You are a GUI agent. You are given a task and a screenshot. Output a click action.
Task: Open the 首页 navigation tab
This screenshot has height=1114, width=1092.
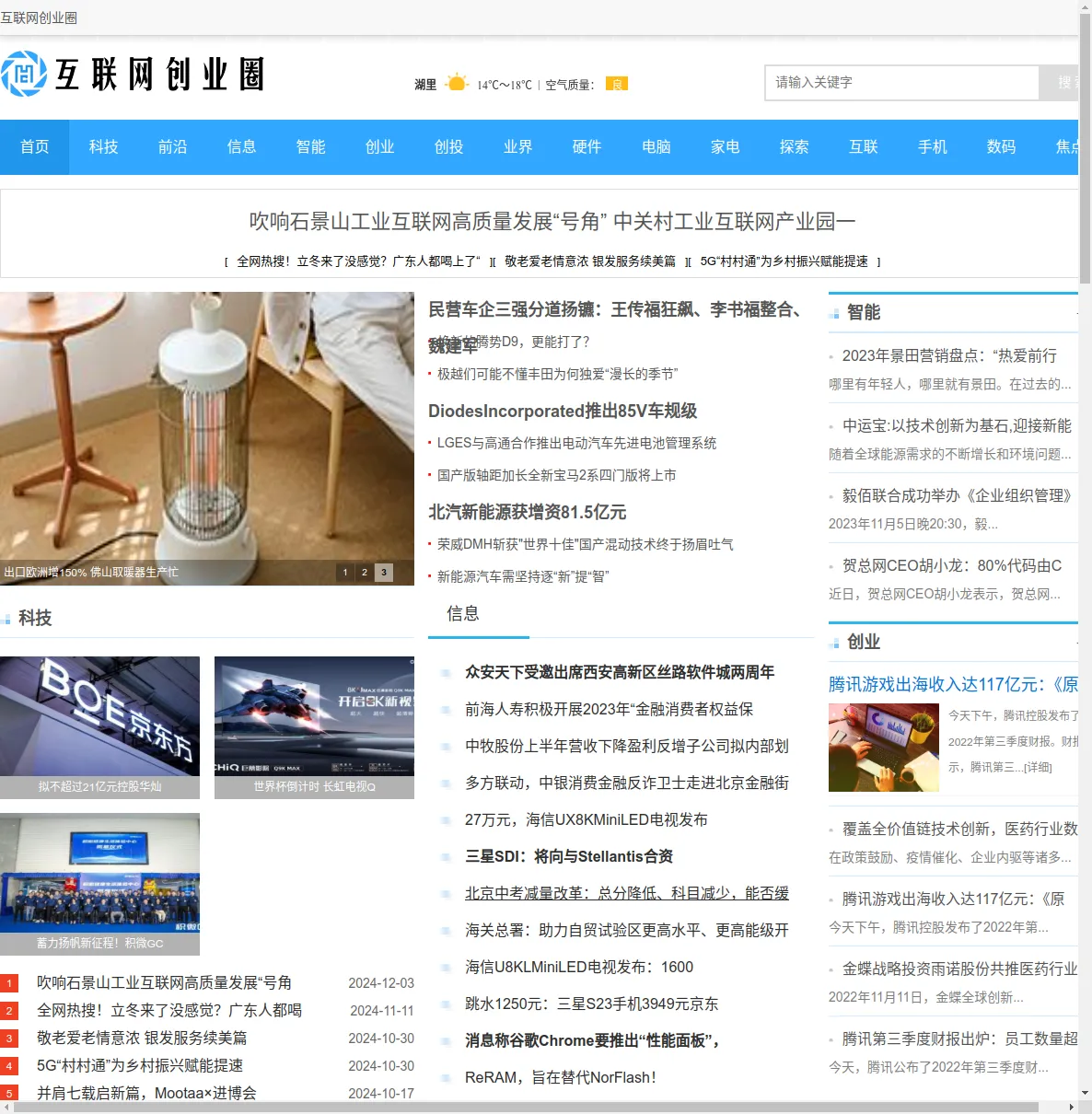(34, 146)
